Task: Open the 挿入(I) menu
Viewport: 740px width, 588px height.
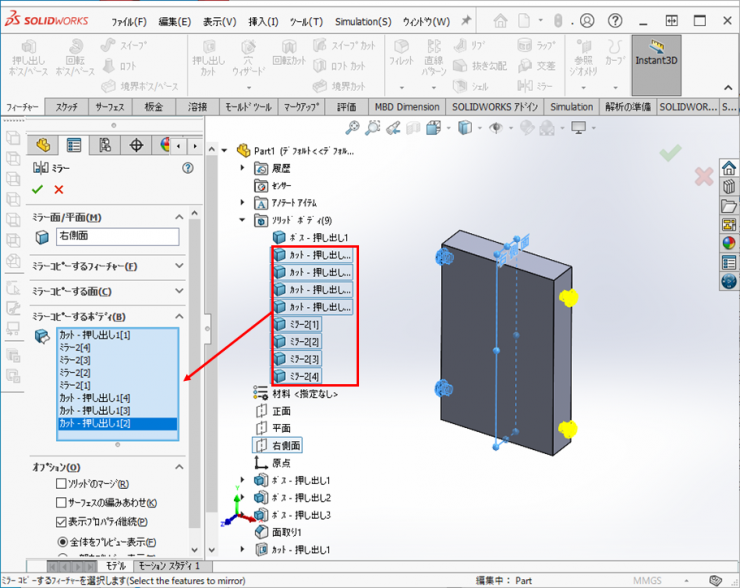Action: (x=263, y=21)
